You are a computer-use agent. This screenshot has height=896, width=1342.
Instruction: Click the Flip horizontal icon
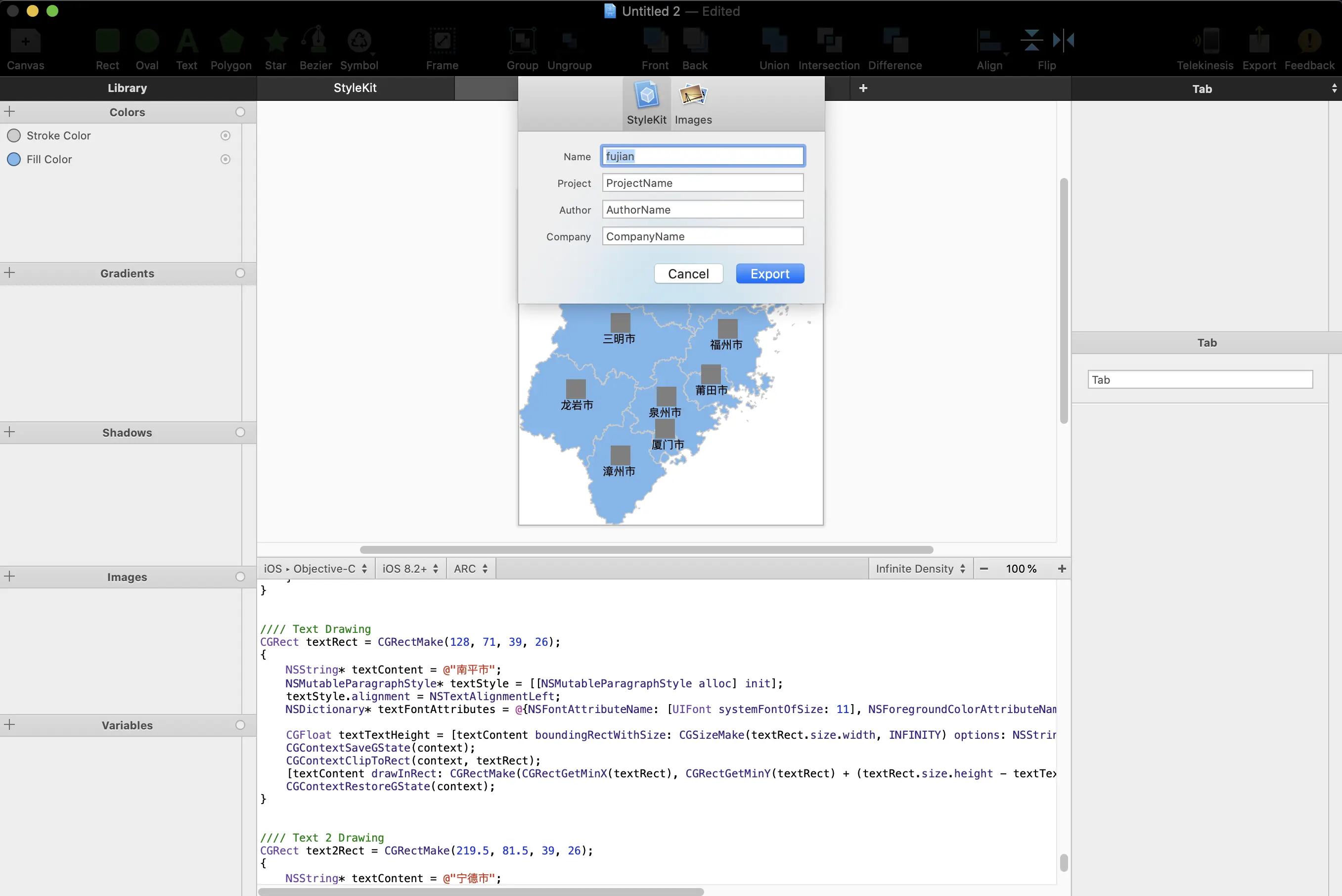[1063, 40]
